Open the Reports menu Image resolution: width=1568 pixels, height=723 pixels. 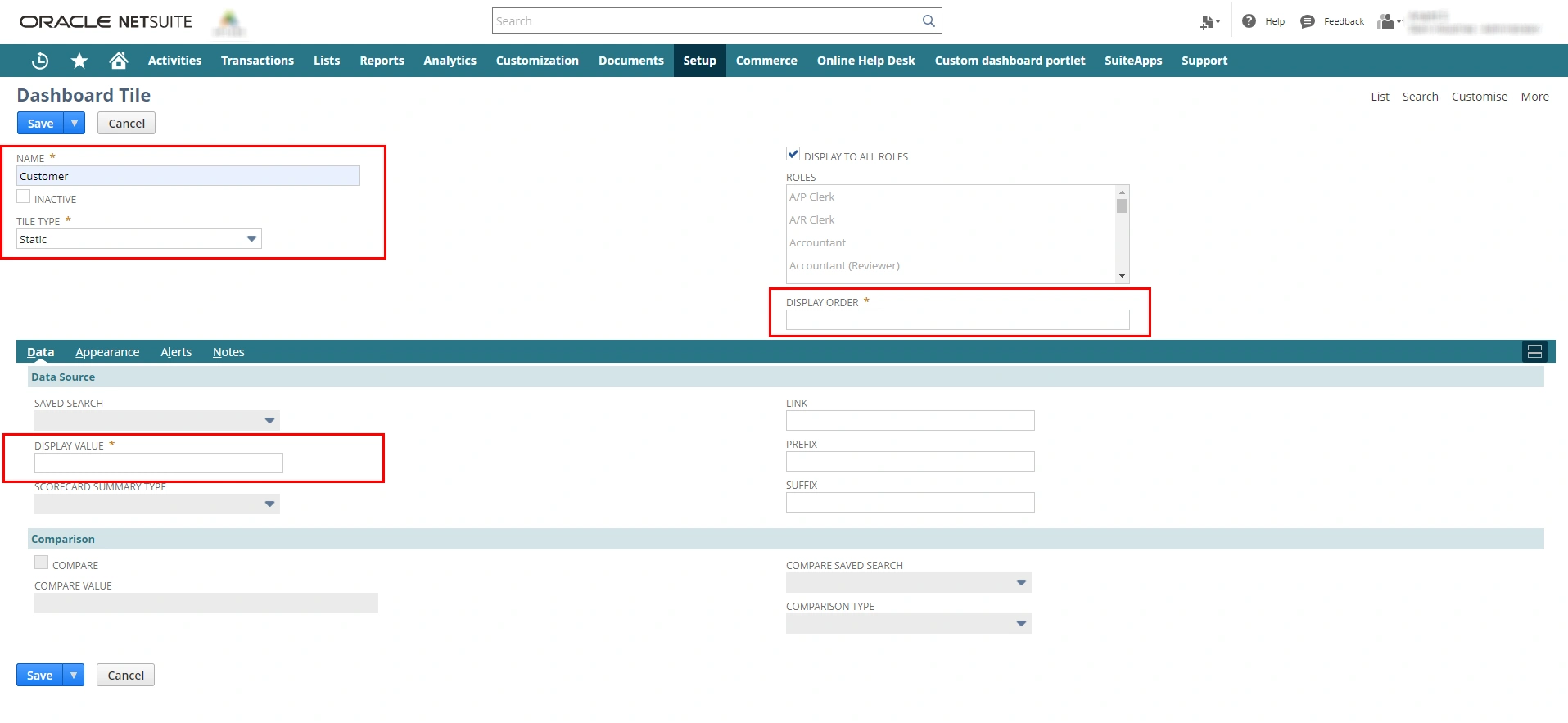[382, 61]
